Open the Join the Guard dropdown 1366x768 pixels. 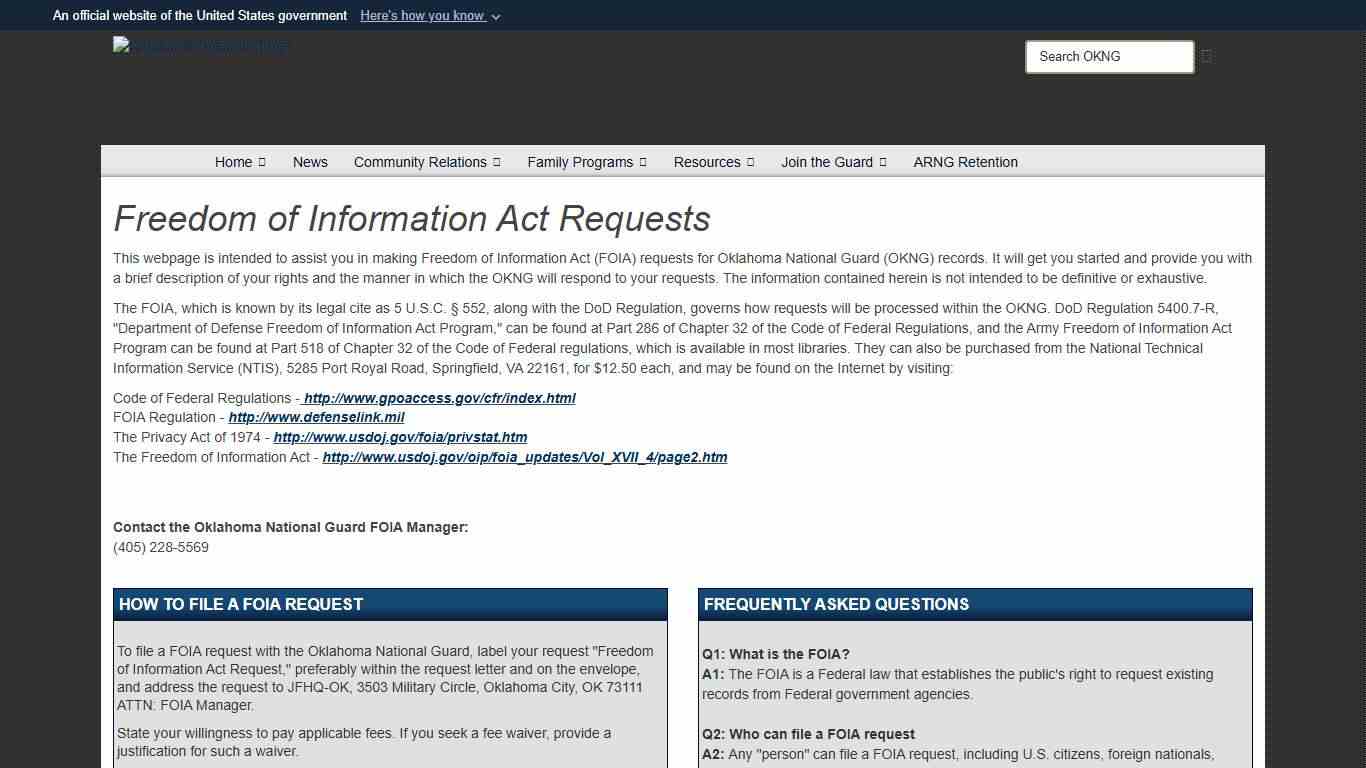833,162
